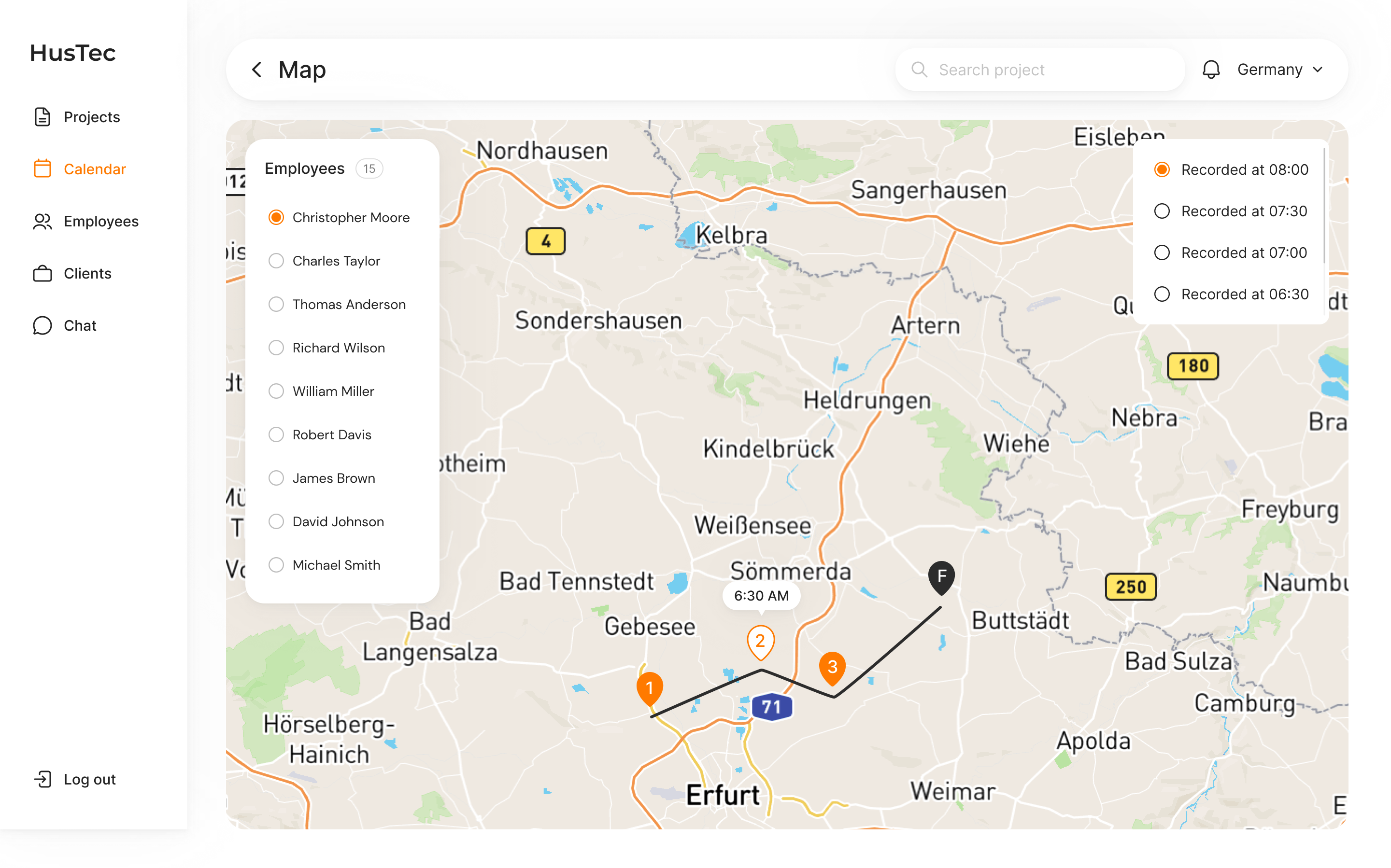Go to Calendar in the sidebar
1391x868 pixels.
[x=94, y=169]
